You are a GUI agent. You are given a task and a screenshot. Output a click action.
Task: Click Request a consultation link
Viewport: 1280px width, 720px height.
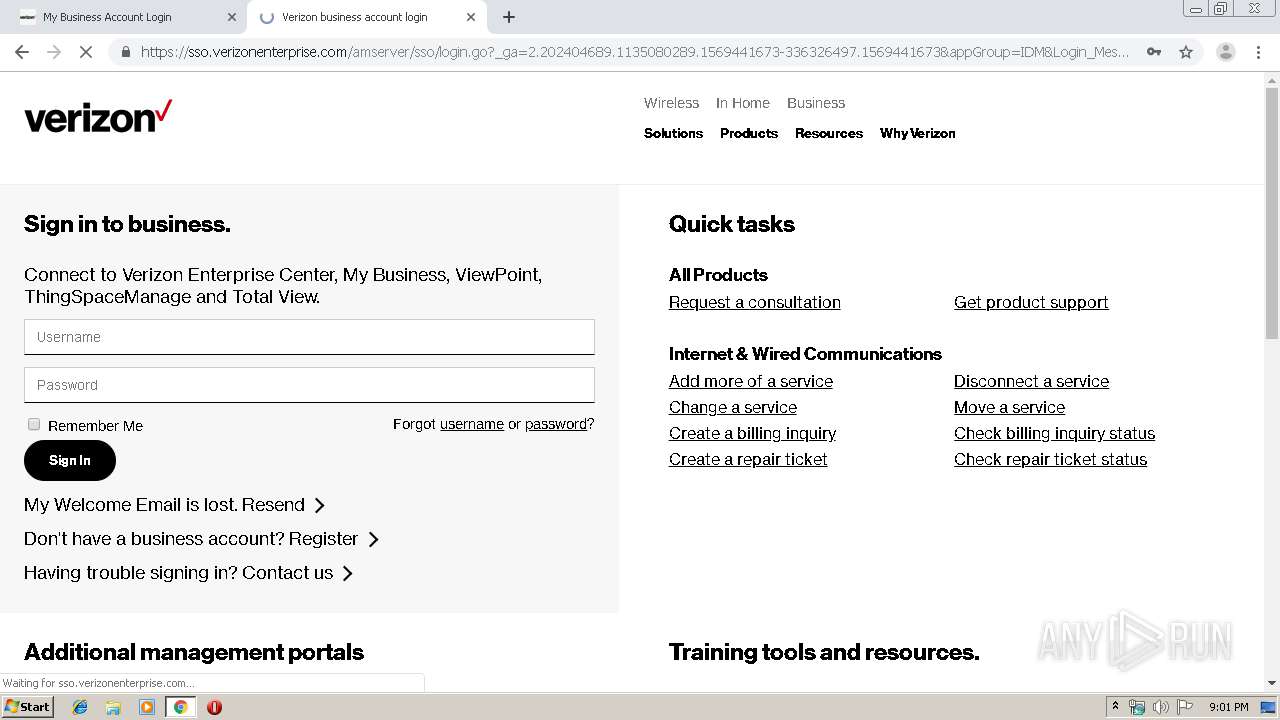tap(755, 302)
